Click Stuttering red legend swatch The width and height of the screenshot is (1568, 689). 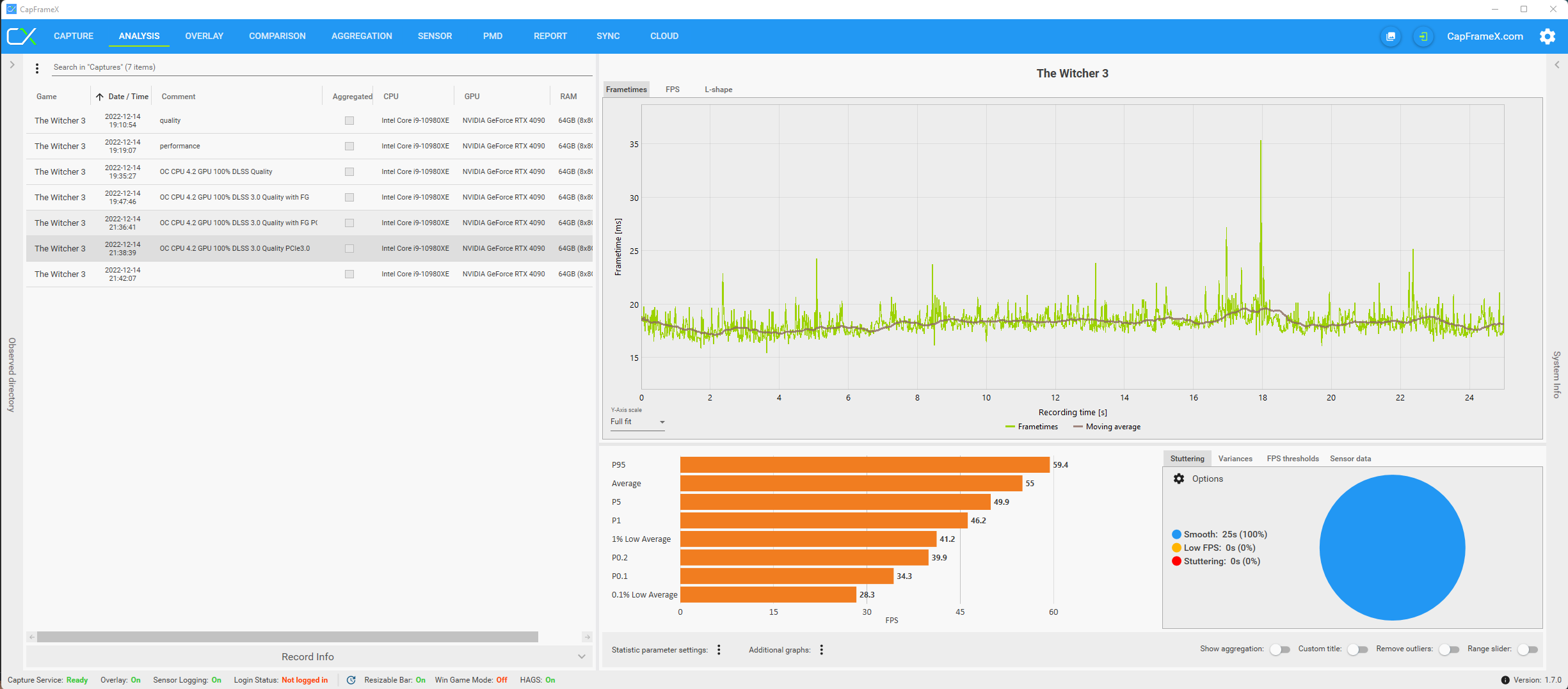click(x=1176, y=561)
